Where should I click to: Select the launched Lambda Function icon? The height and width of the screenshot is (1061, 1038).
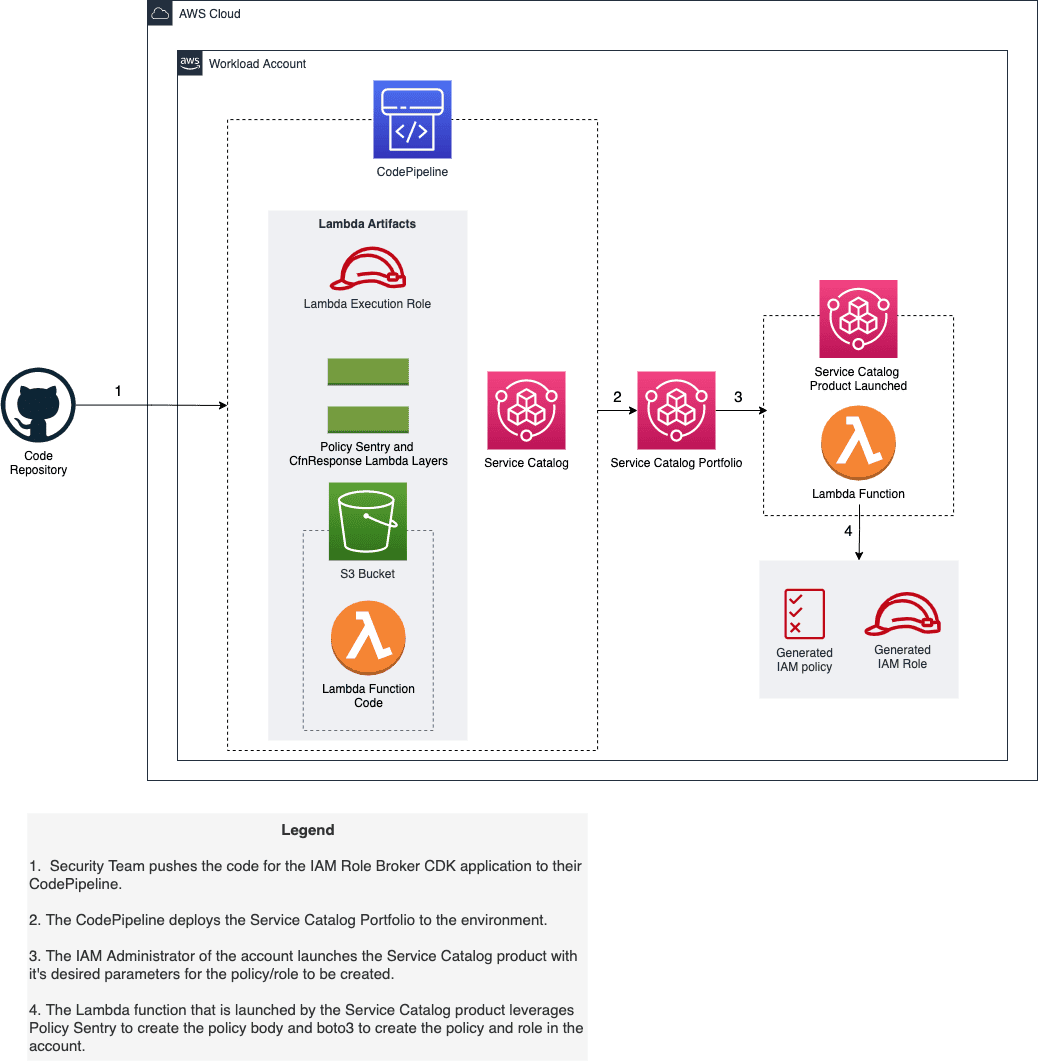click(858, 443)
